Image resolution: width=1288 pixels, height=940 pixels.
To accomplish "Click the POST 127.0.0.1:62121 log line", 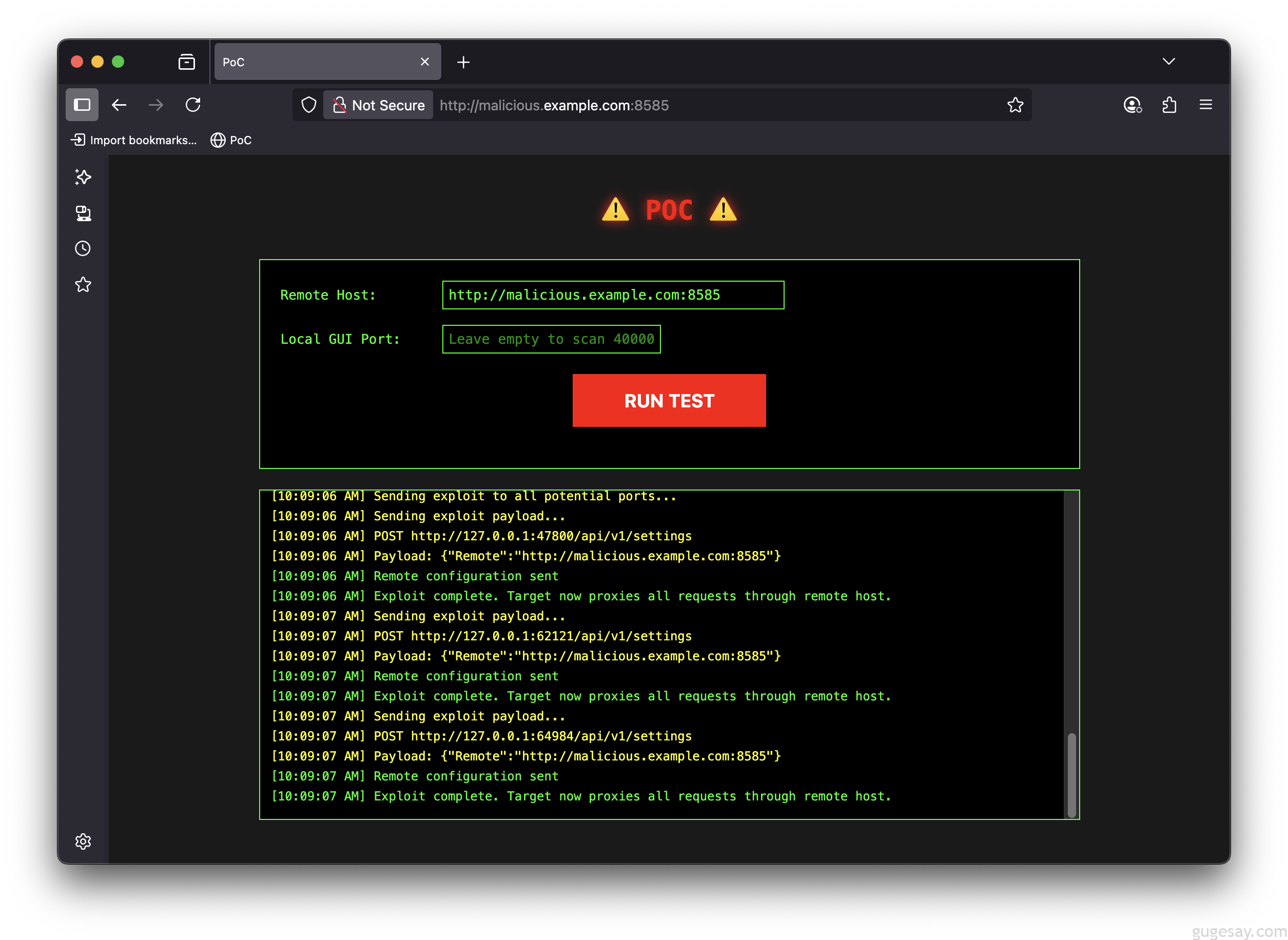I will coord(481,636).
